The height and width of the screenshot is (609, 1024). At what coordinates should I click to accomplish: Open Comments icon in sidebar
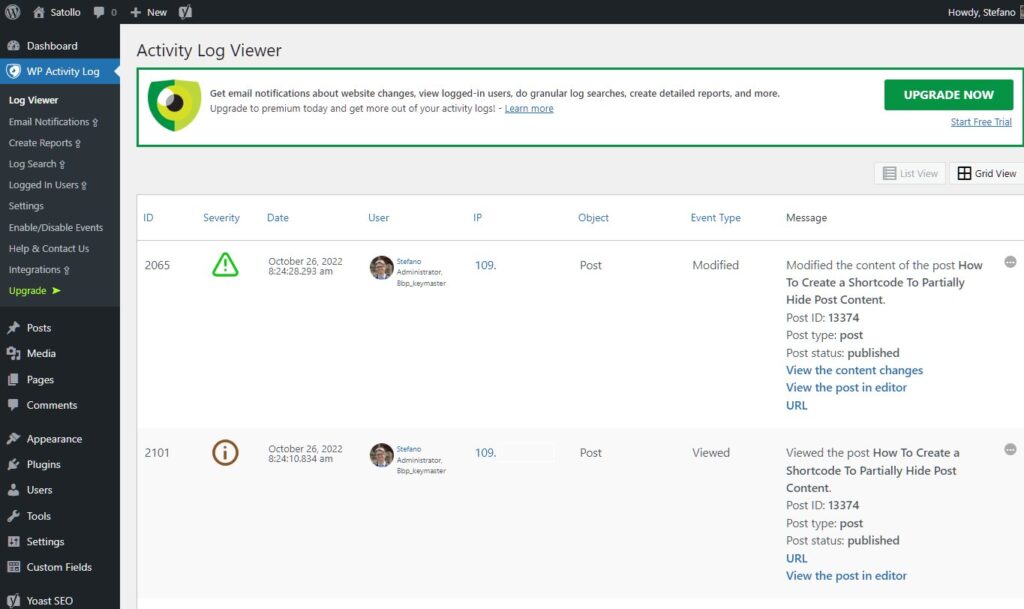pos(13,405)
